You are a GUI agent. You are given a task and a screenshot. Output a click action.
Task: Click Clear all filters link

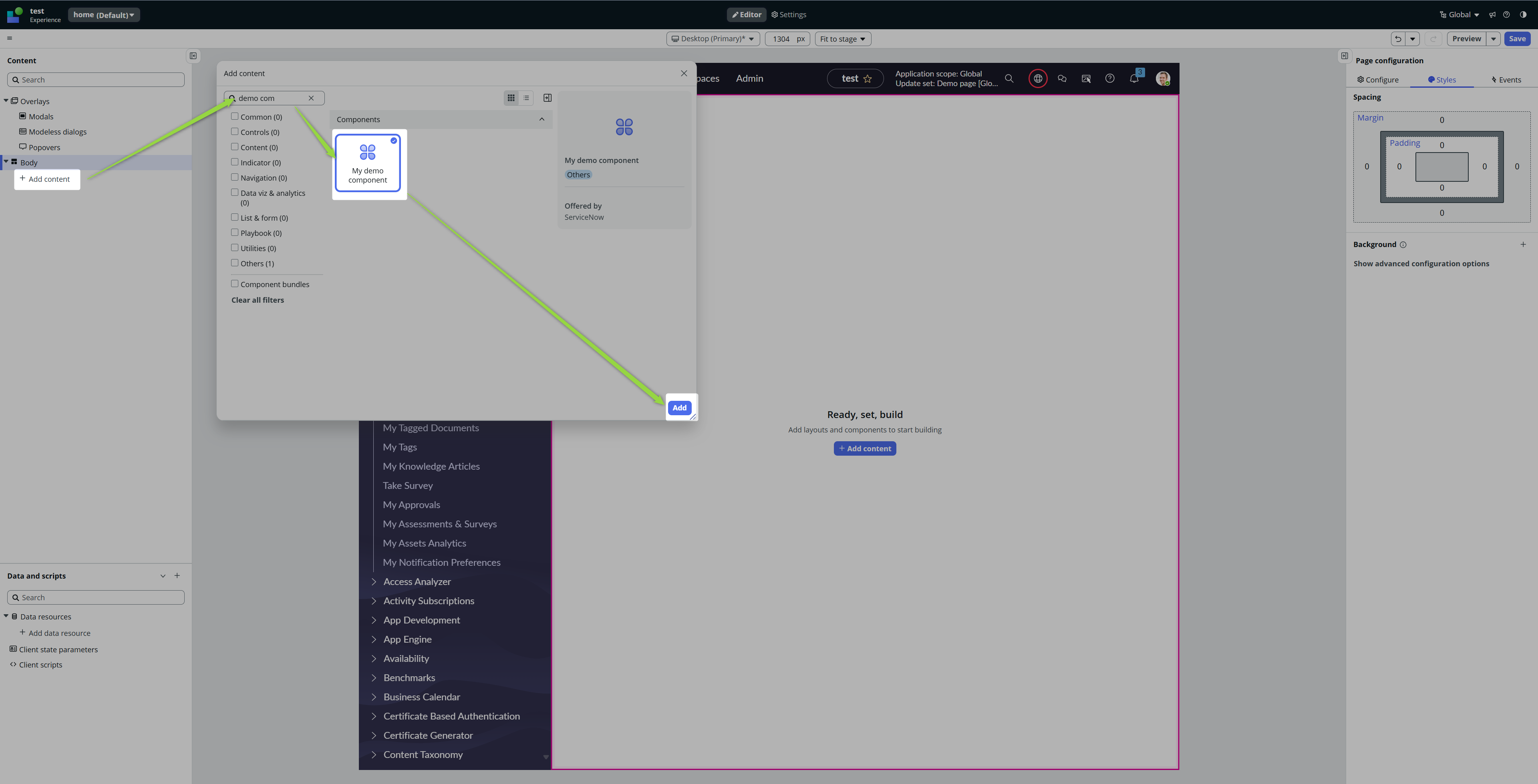coord(257,300)
